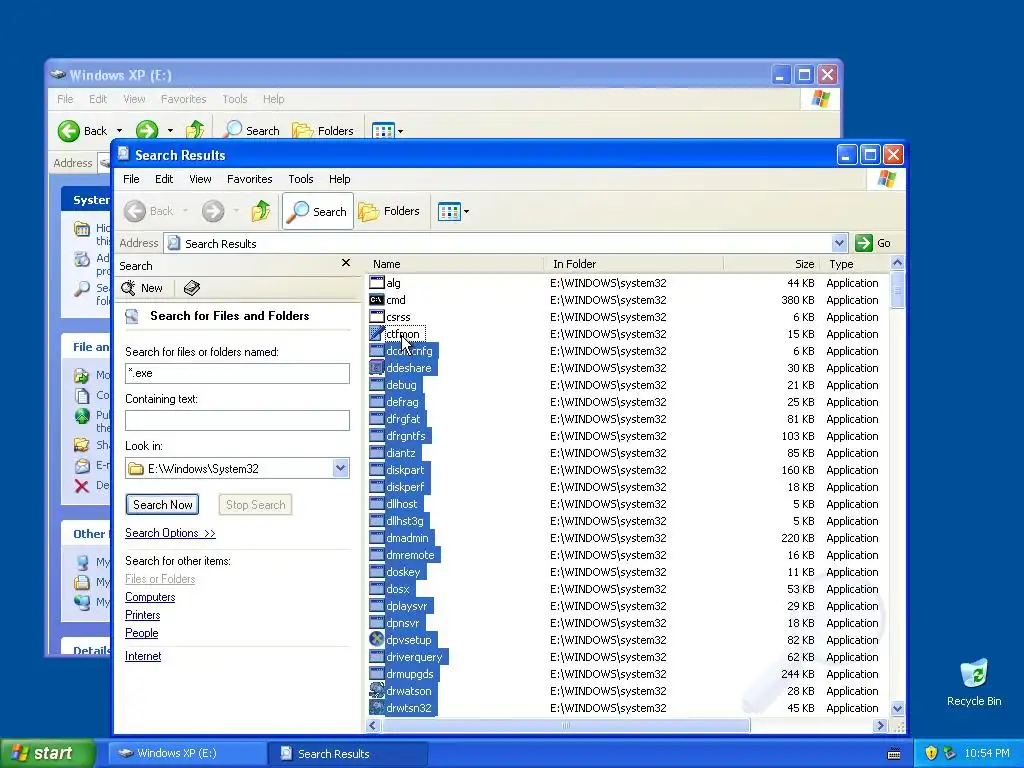The image size is (1024, 768).
Task: Select the defrag file name
Action: tap(402, 402)
